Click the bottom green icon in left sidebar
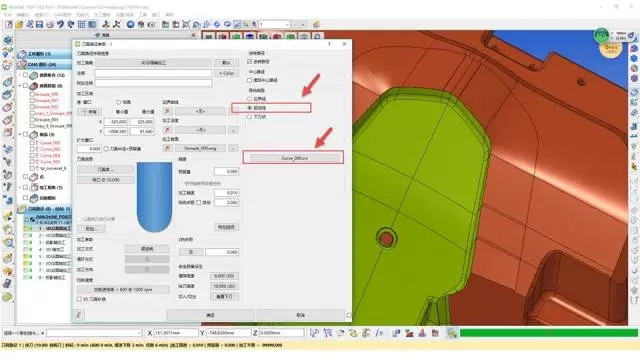The height and width of the screenshot is (360, 640). [7, 297]
